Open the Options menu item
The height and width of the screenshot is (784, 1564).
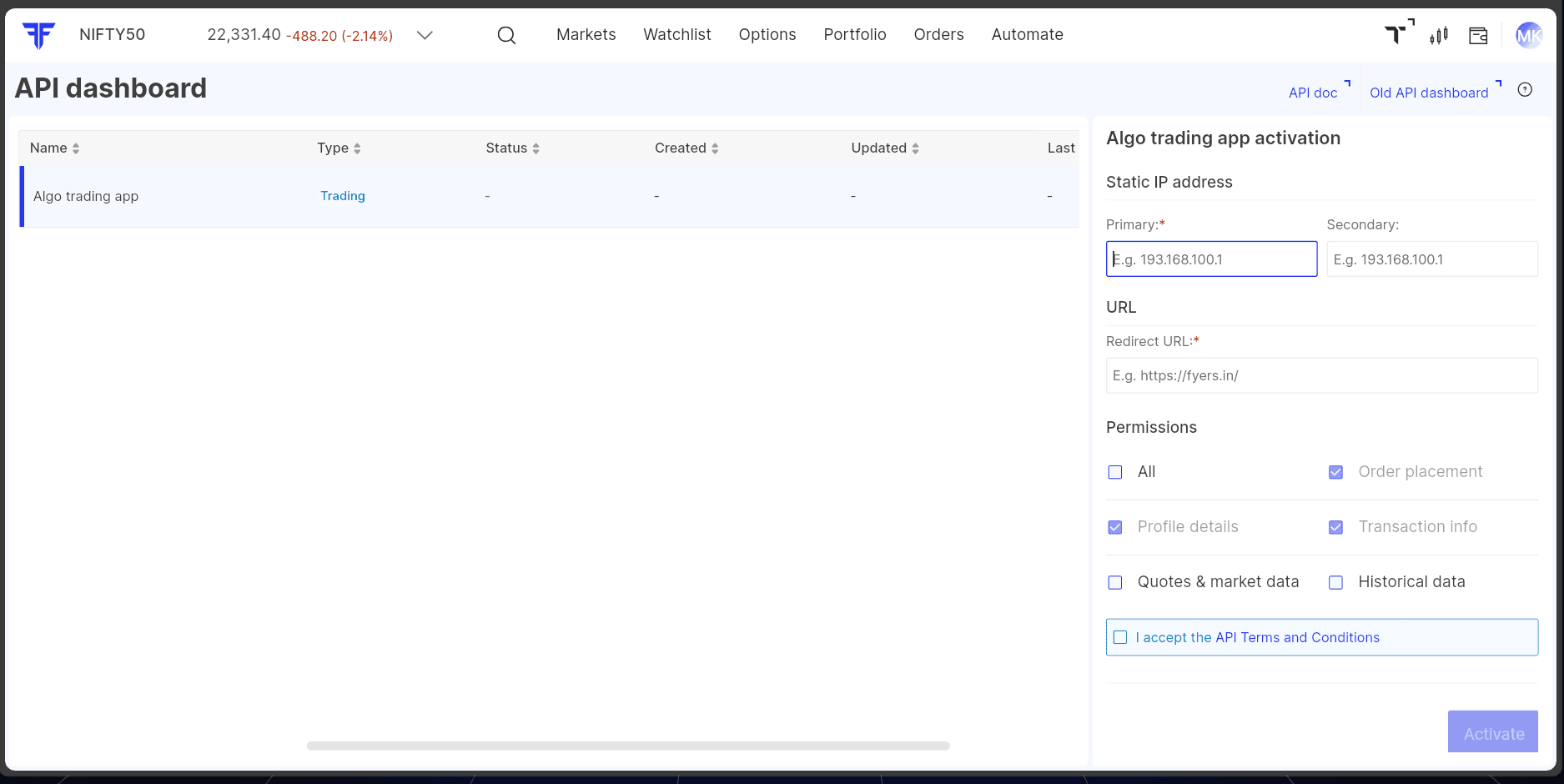coord(767,35)
